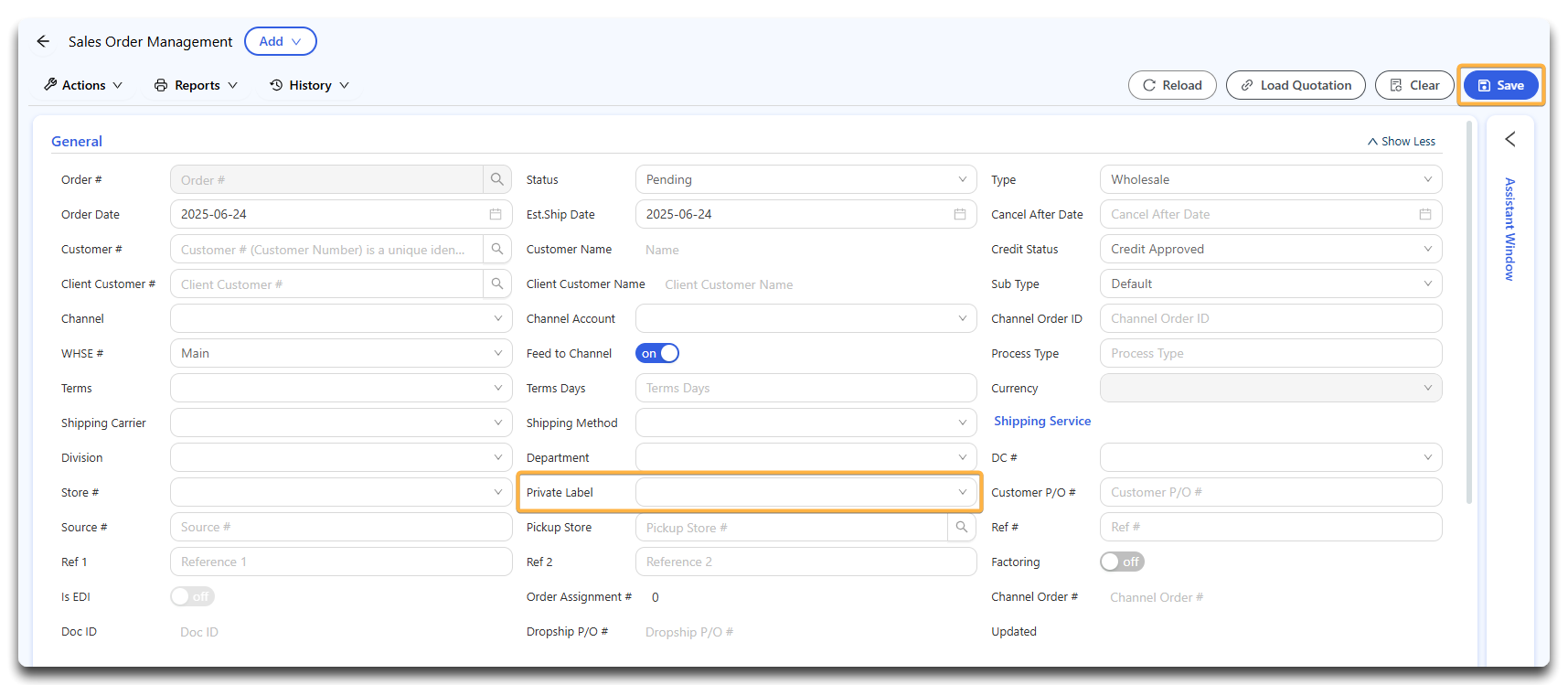The image size is (1568, 685).
Task: Open the Department dropdown
Action: 805,457
